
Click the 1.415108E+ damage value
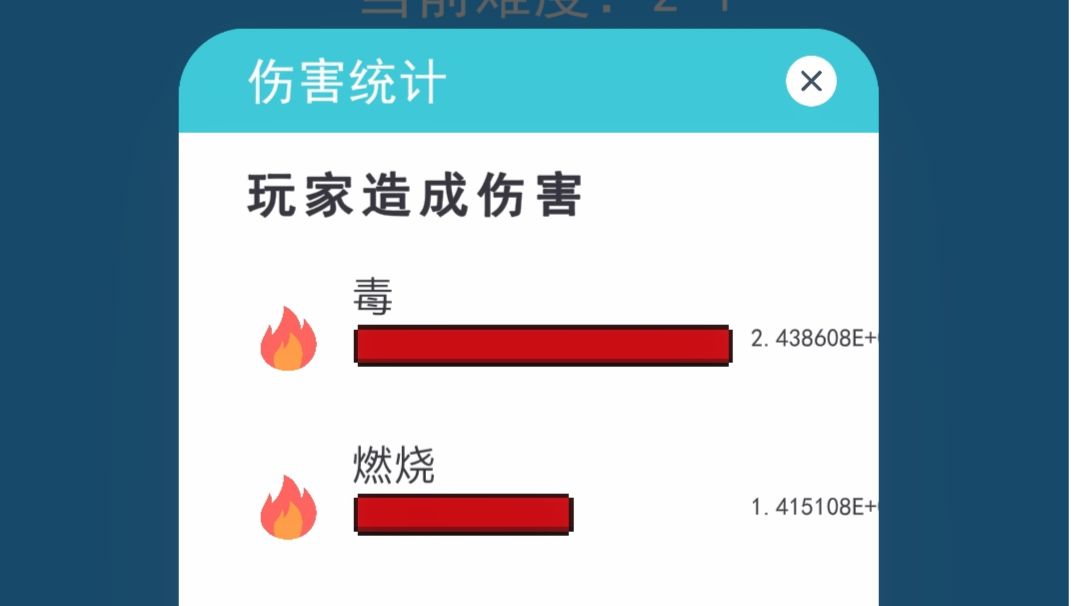(x=814, y=507)
